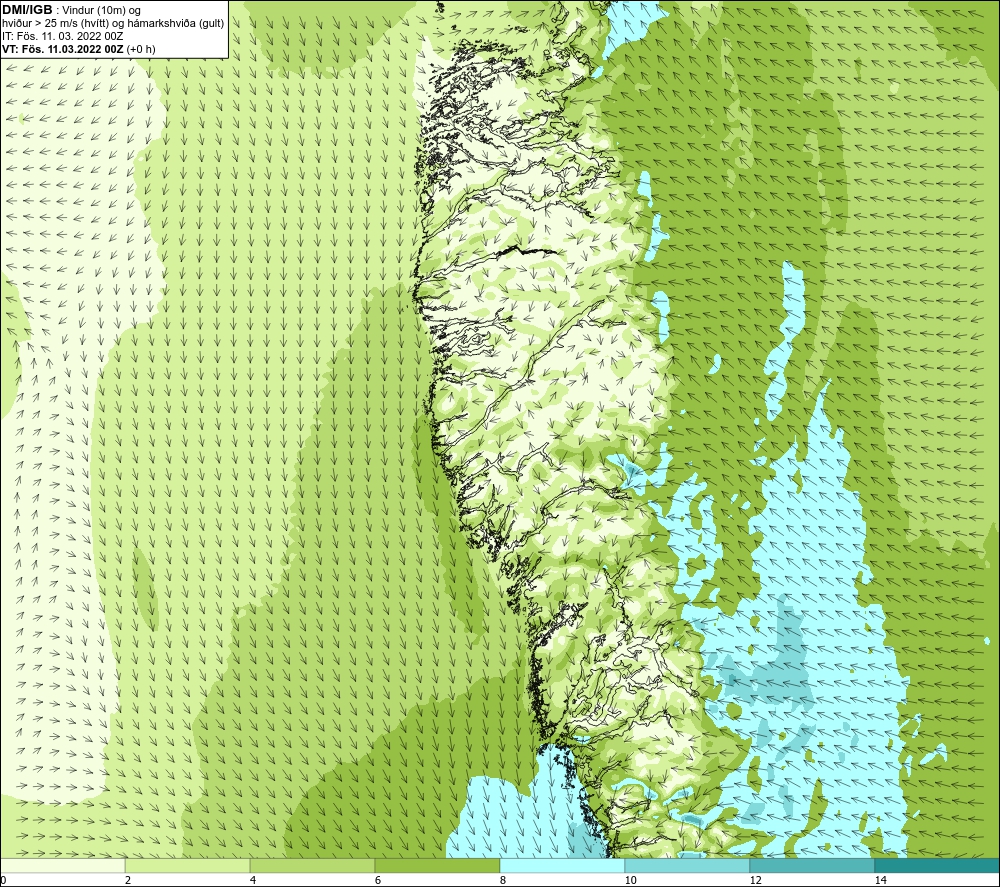Click the darkest teal legend swatch above 14
Screen dimensions: 1000x887
(x=938, y=865)
